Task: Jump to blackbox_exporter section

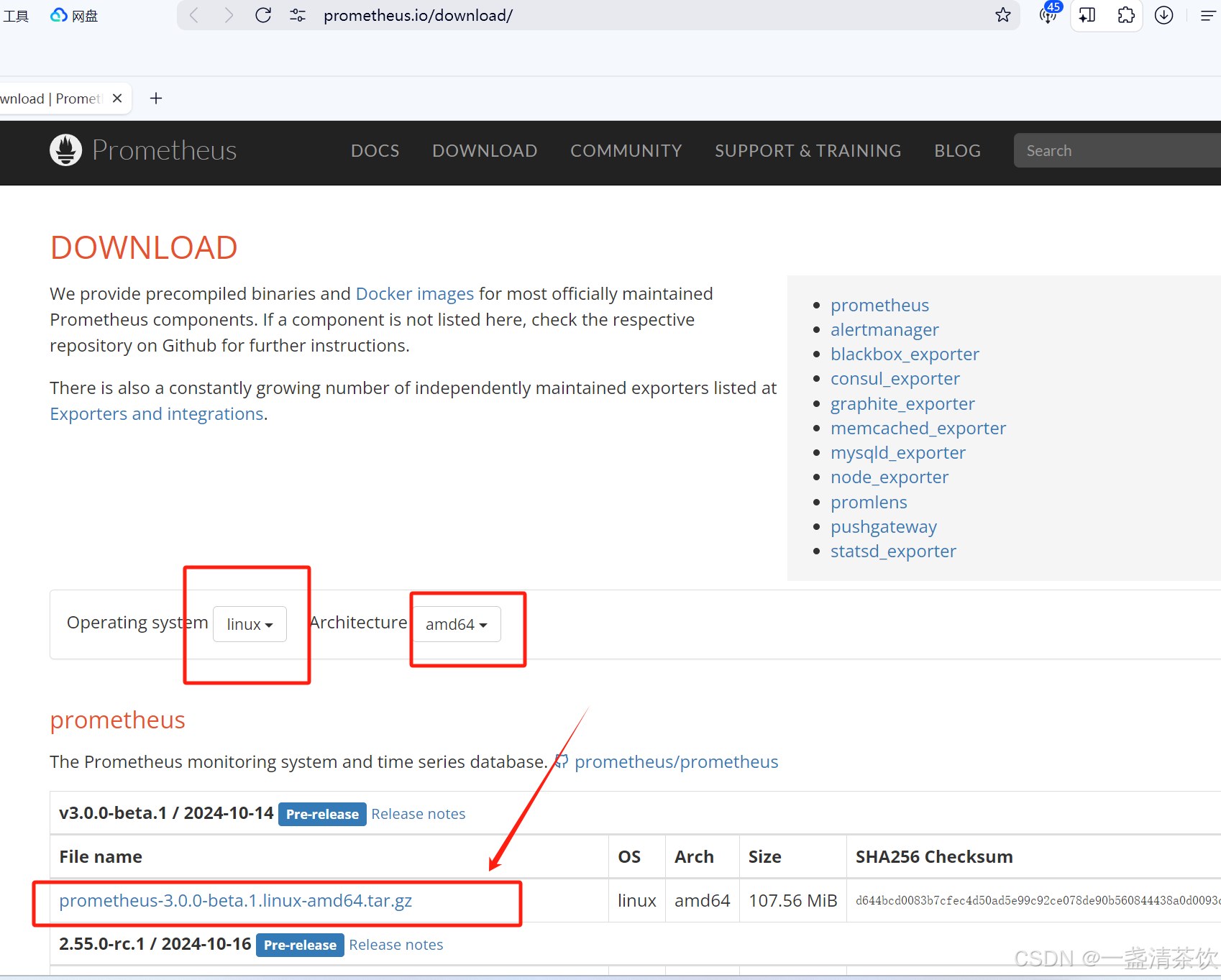Action: coord(905,354)
